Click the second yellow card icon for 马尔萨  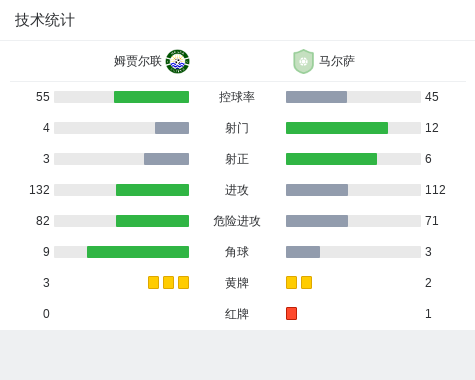(306, 283)
